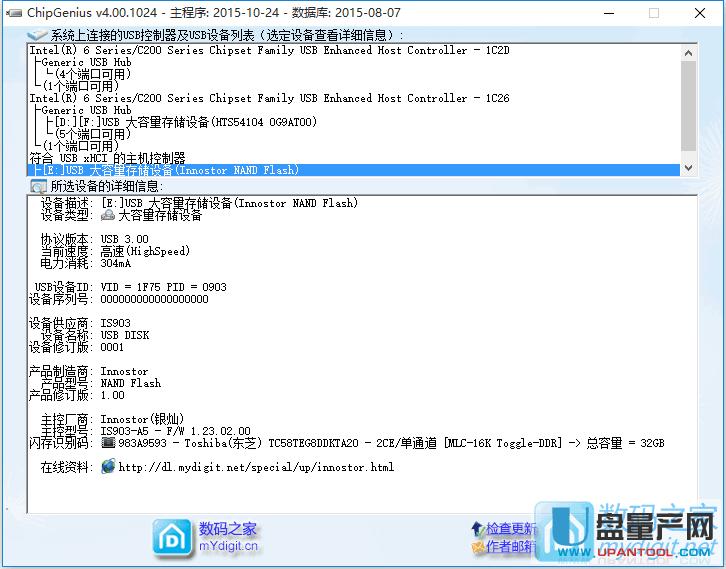Open the 数码之家 mYdigit.cn link
This screenshot has height=569, width=726.
point(228,537)
